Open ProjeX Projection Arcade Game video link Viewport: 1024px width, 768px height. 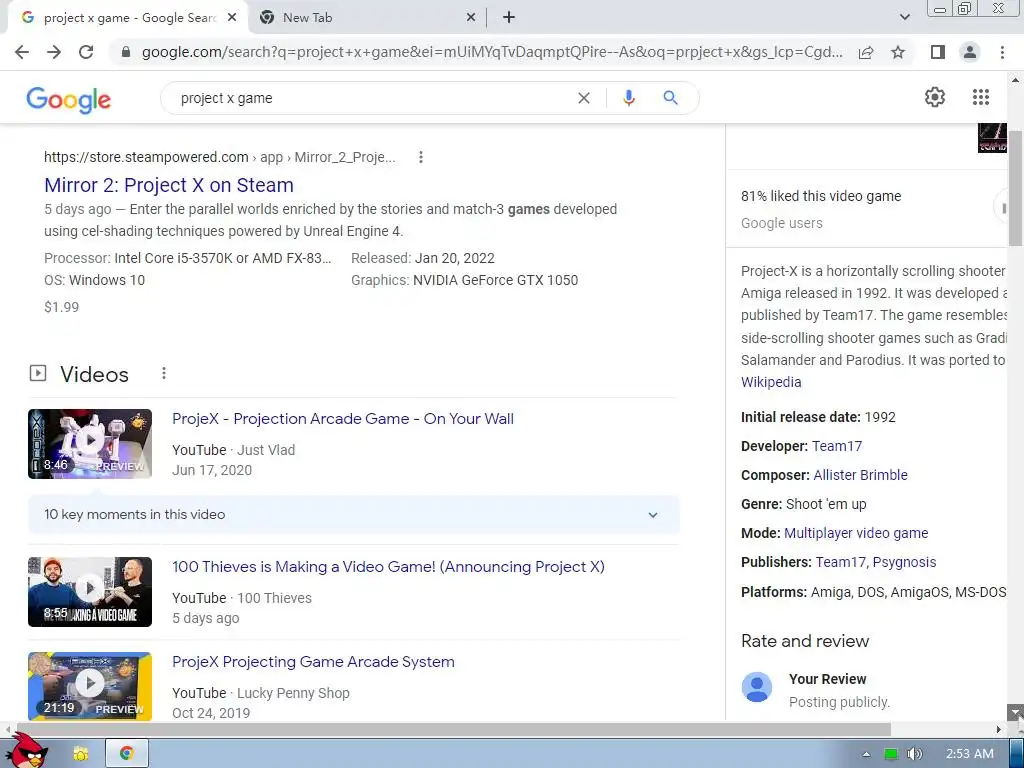(343, 419)
